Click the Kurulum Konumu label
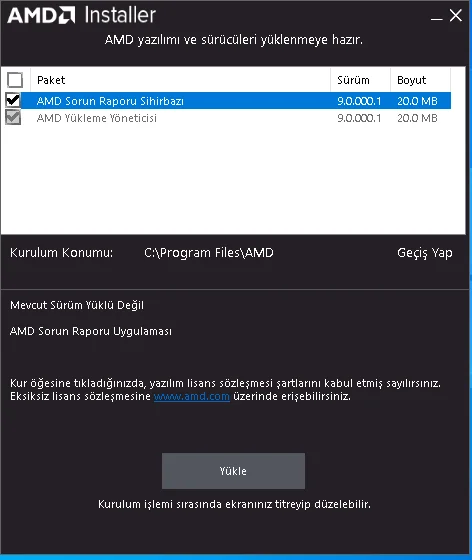The image size is (472, 560). point(61,253)
